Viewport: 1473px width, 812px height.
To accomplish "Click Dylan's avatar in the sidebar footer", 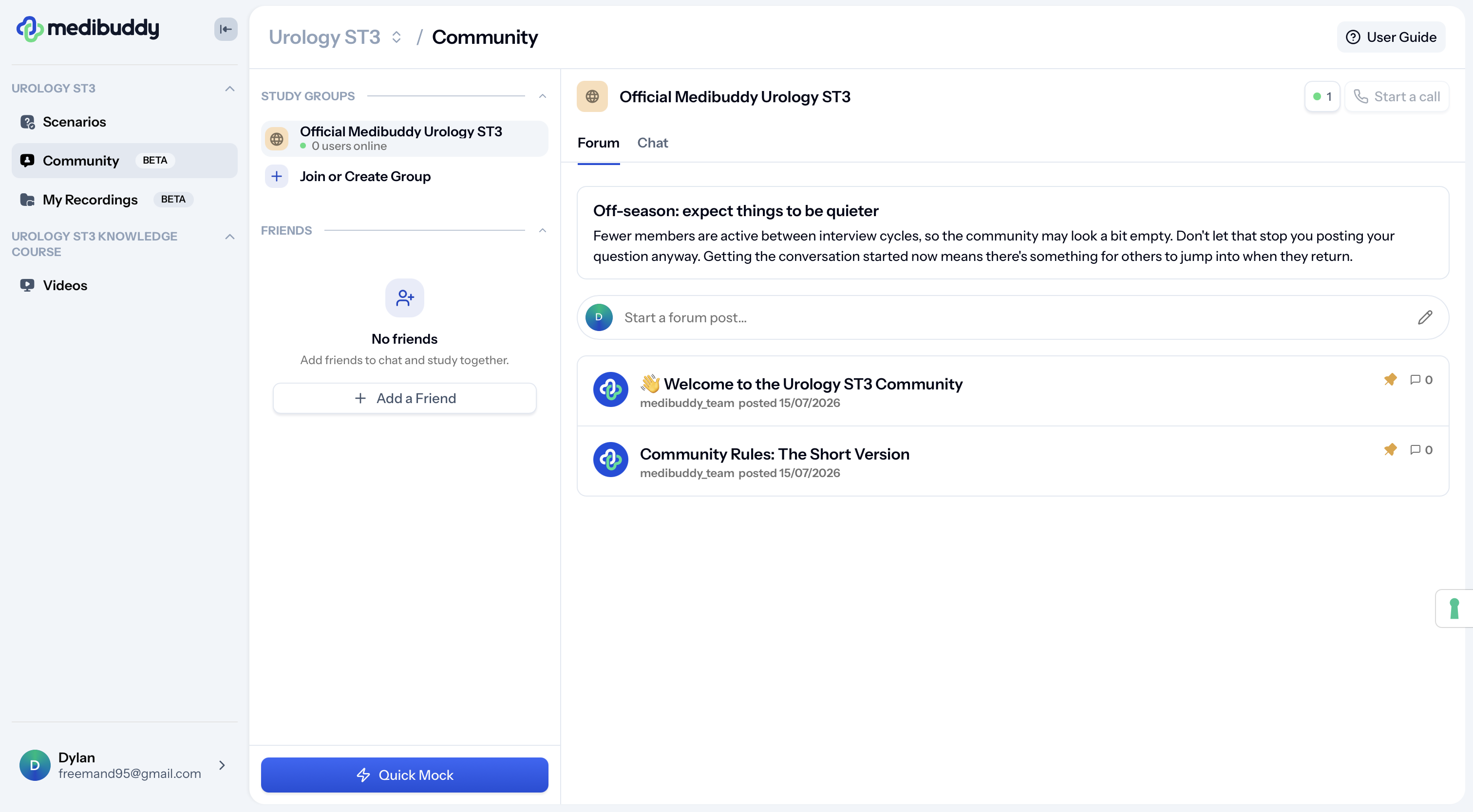I will point(35,765).
